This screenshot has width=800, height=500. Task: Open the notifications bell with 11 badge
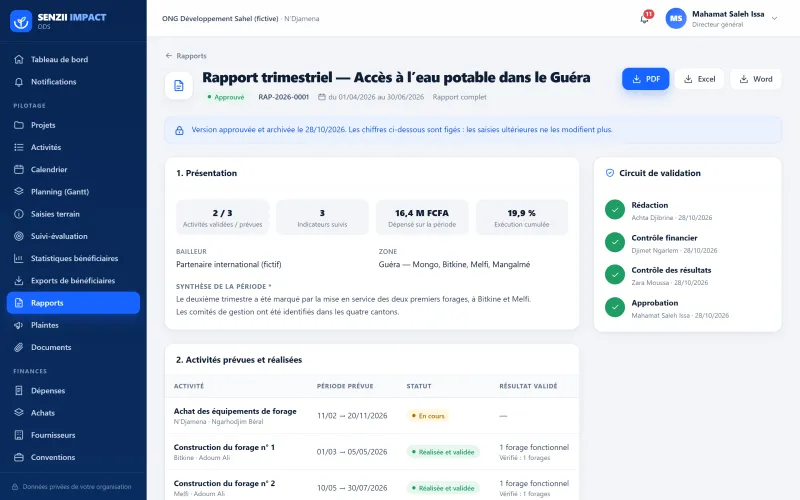pyautogui.click(x=645, y=18)
